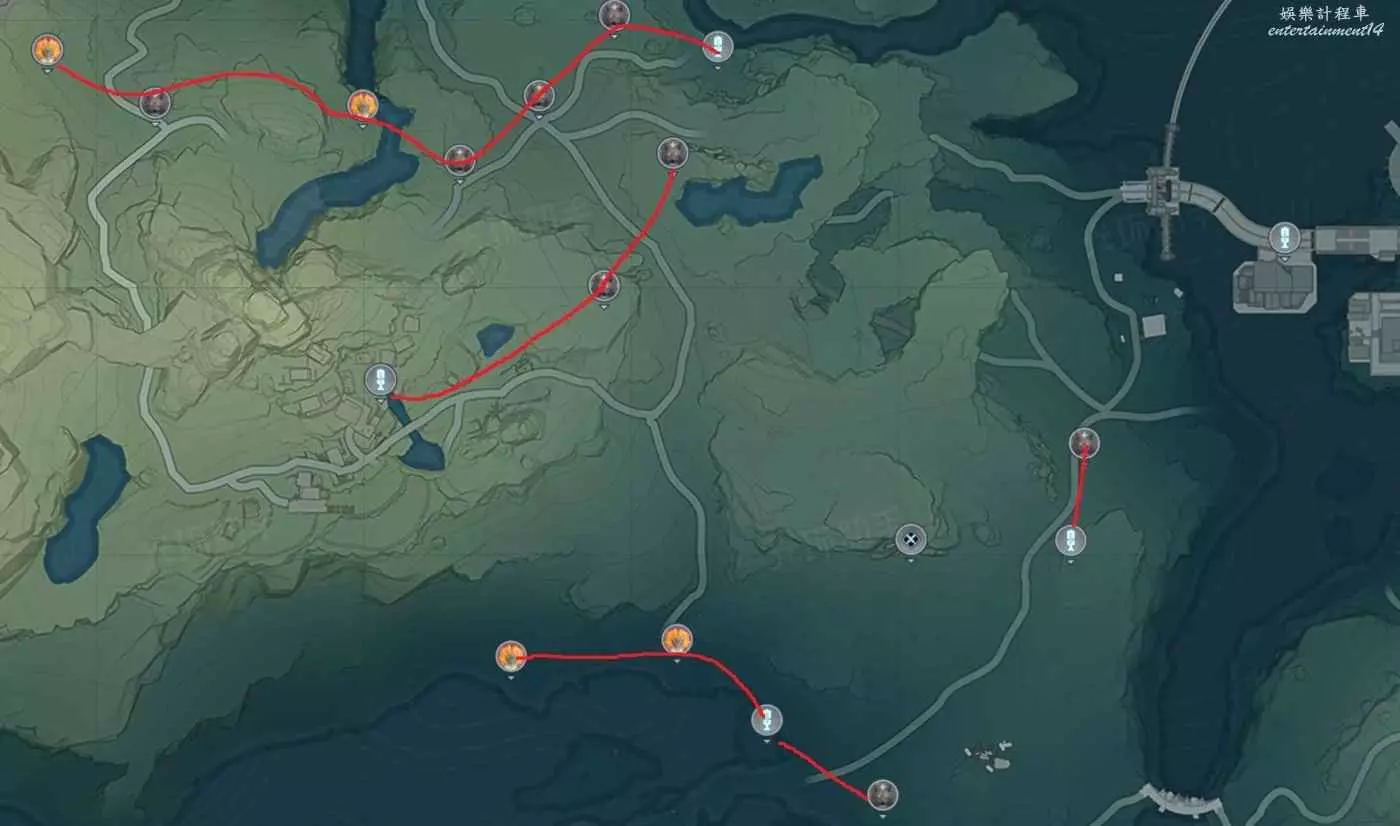Open the teleport beacon on the southern coast route

coord(767,720)
